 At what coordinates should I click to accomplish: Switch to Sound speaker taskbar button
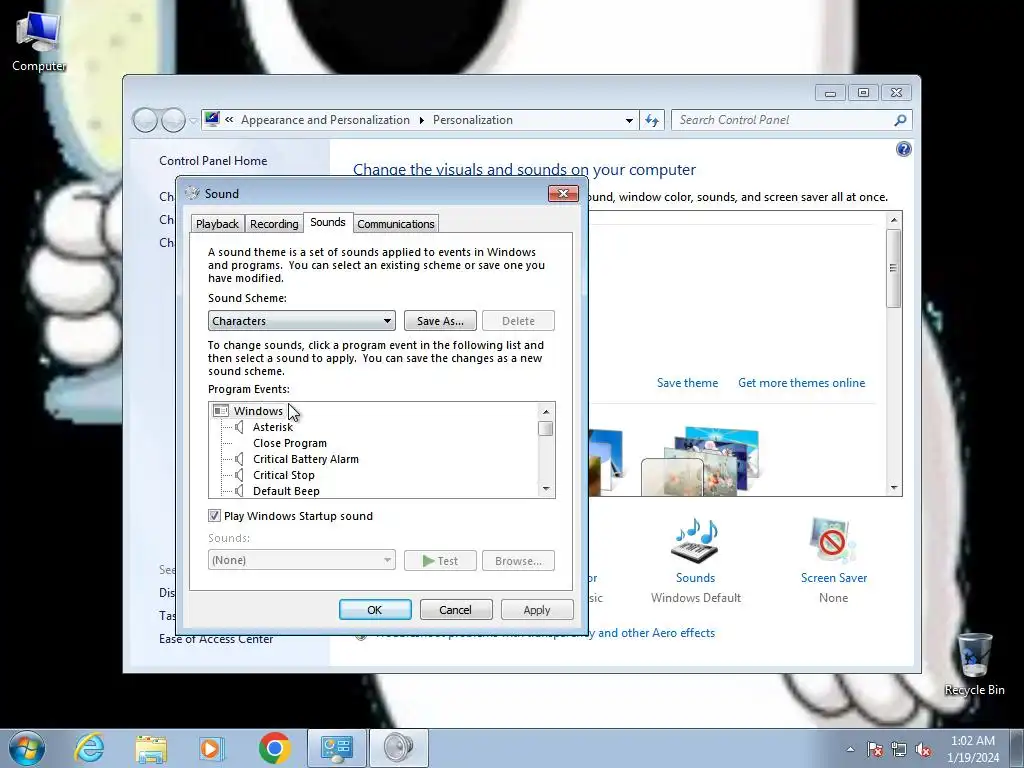tap(399, 748)
